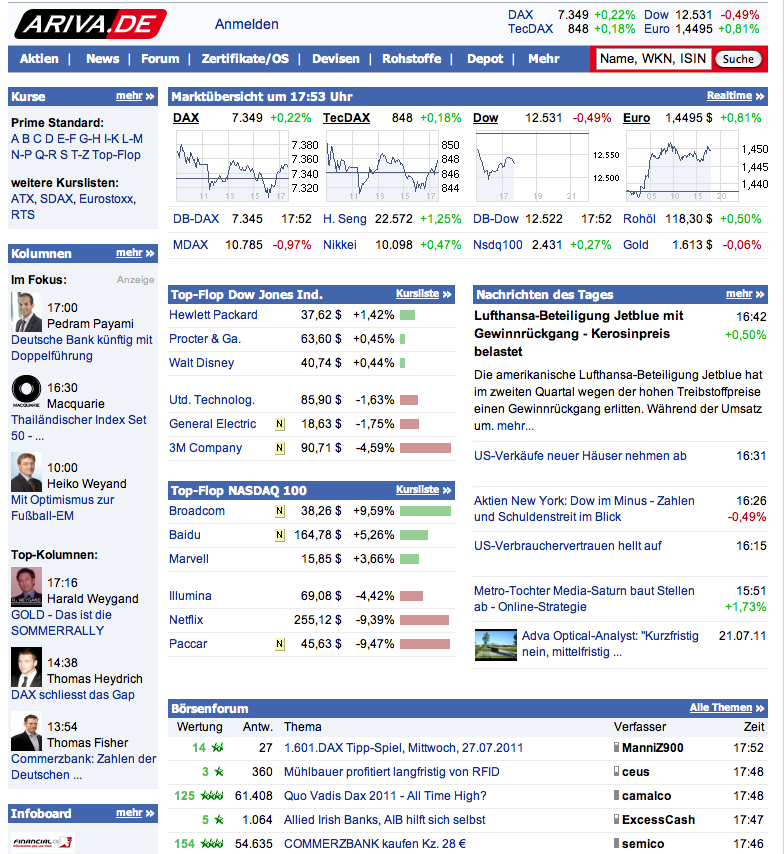Click the red bar for Netflix -9,39%
The width and height of the screenshot is (784, 854).
[424, 620]
